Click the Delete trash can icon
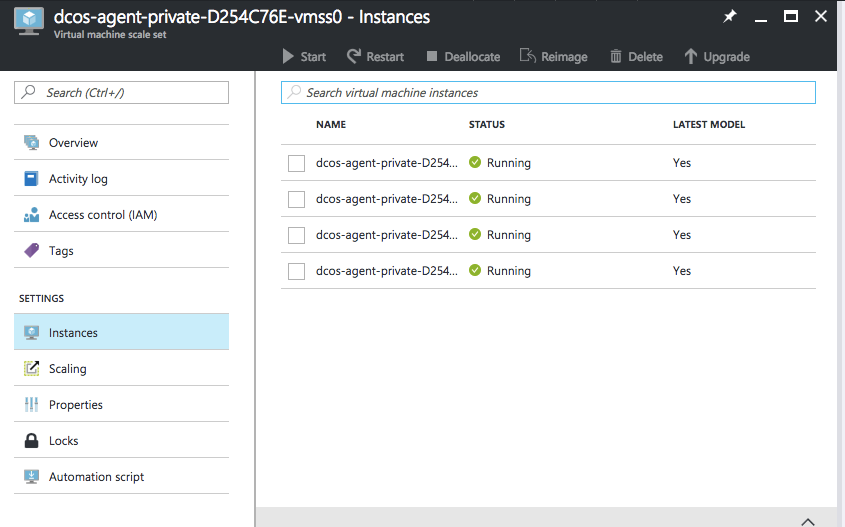The height and width of the screenshot is (527, 845). 616,57
